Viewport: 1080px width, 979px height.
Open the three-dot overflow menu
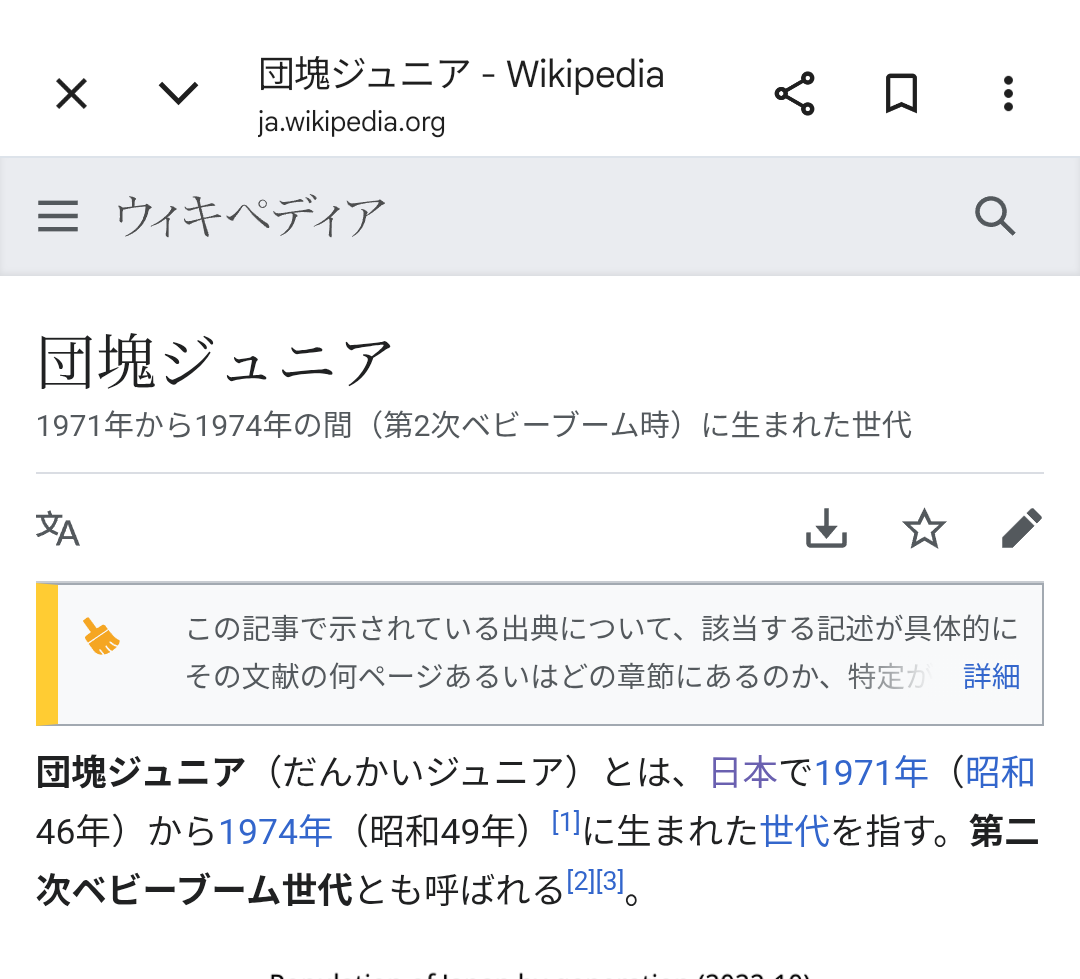[x=1008, y=95]
